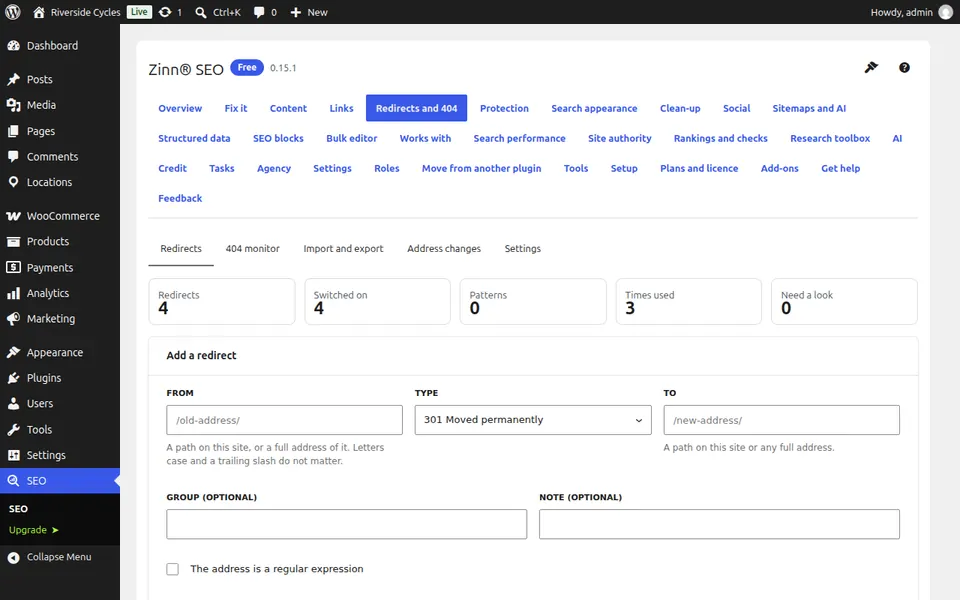The height and width of the screenshot is (600, 960).
Task: Open the Media sidebar icon
Action: tap(13, 105)
